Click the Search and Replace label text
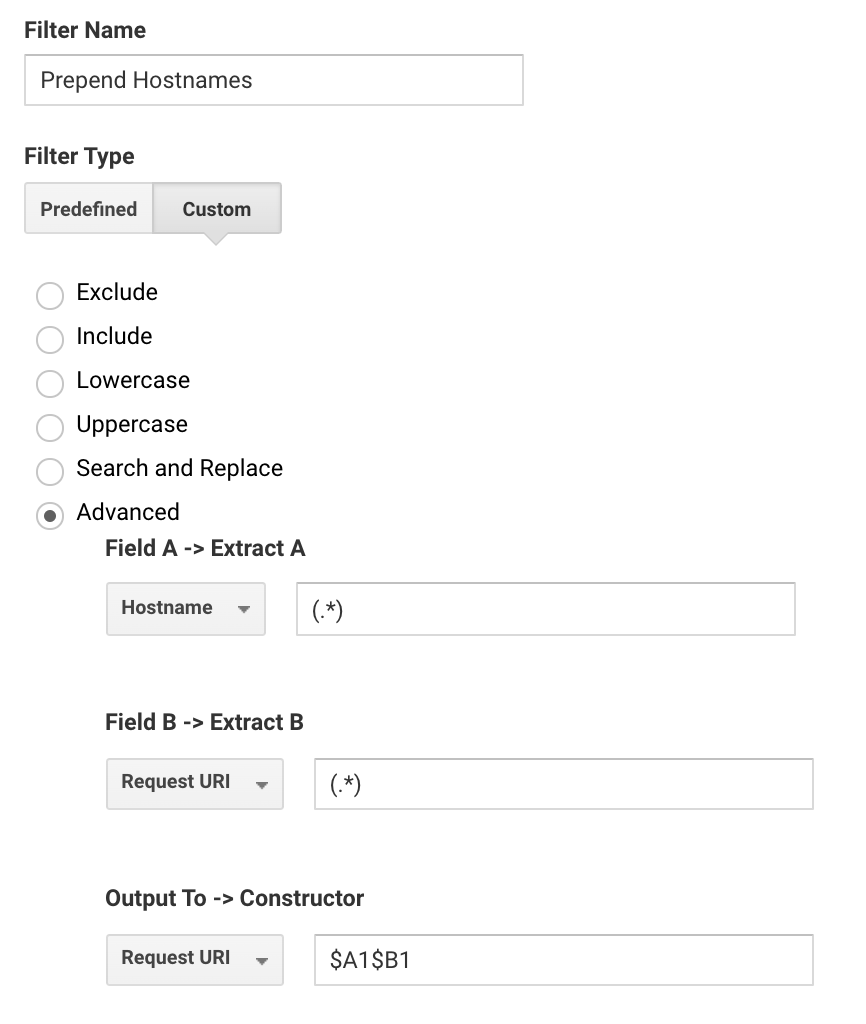 (x=179, y=468)
